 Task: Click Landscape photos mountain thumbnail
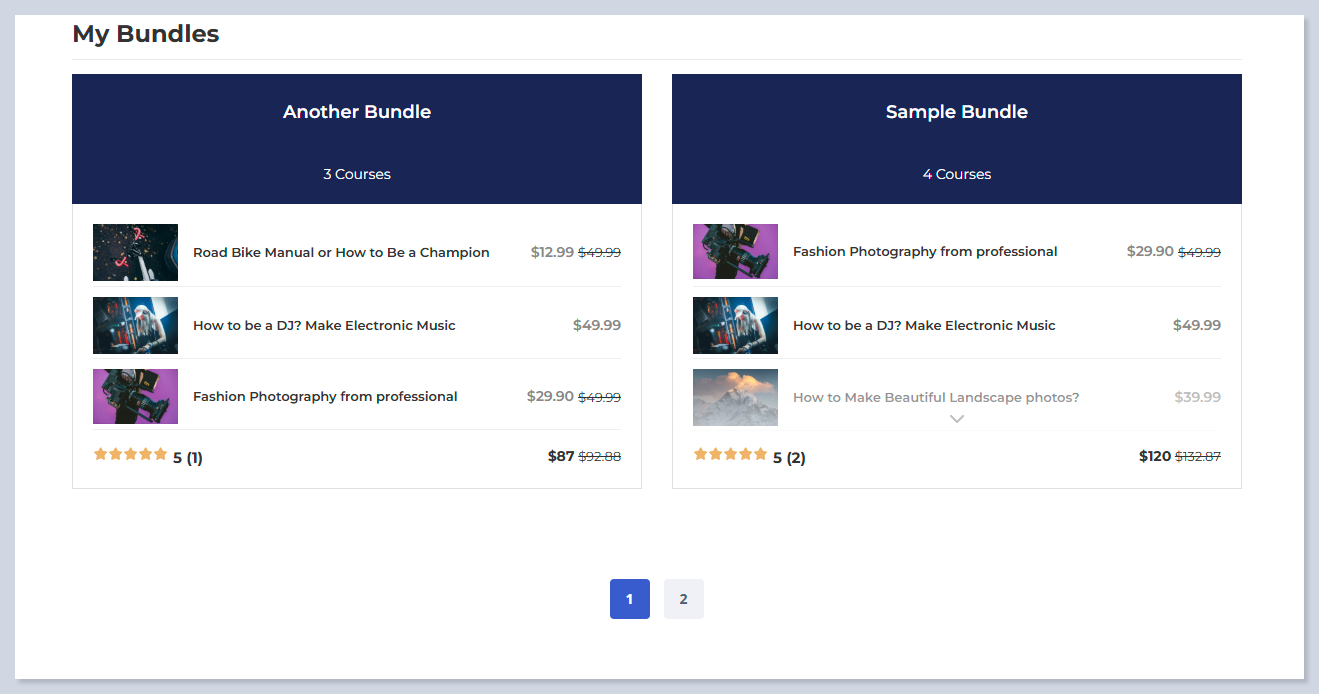[735, 397]
